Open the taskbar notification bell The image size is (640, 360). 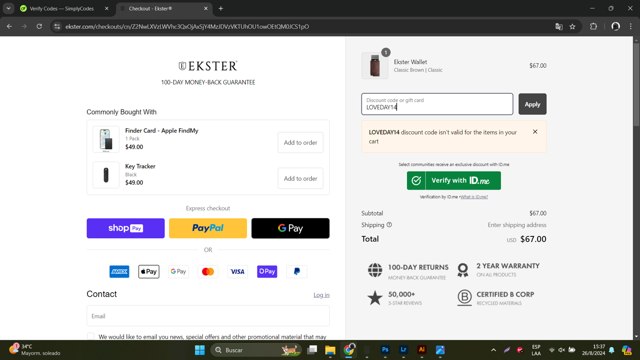[611, 350]
